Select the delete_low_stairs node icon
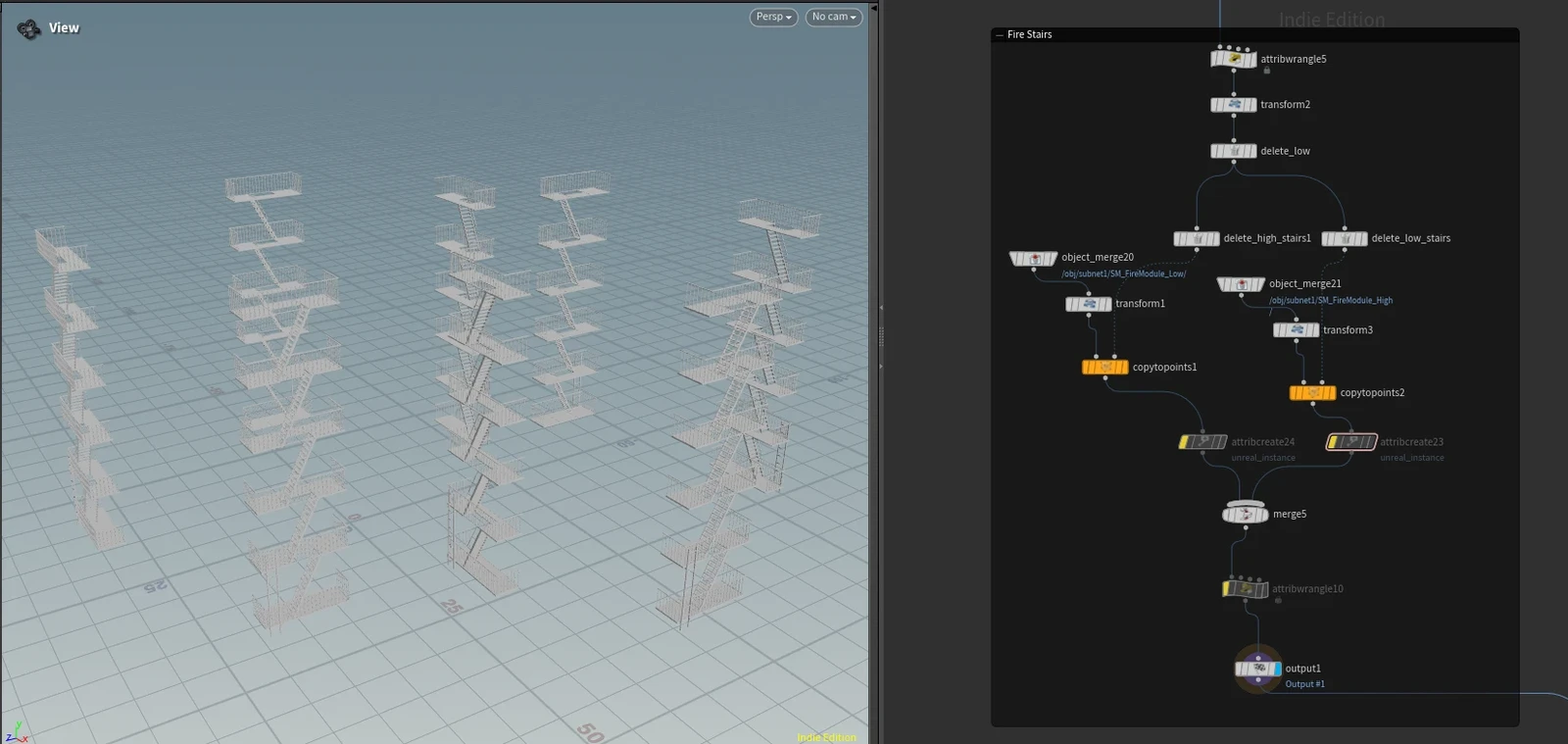This screenshot has height=744, width=1568. [x=1345, y=238]
